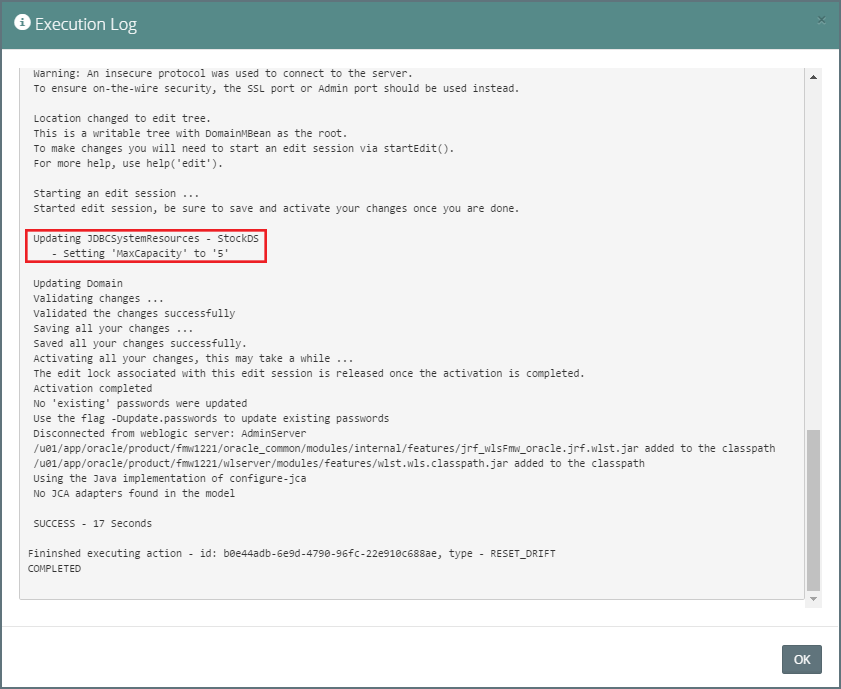Click the 'Validated the changes successfully' line
This screenshot has height=689, width=841.
point(134,313)
